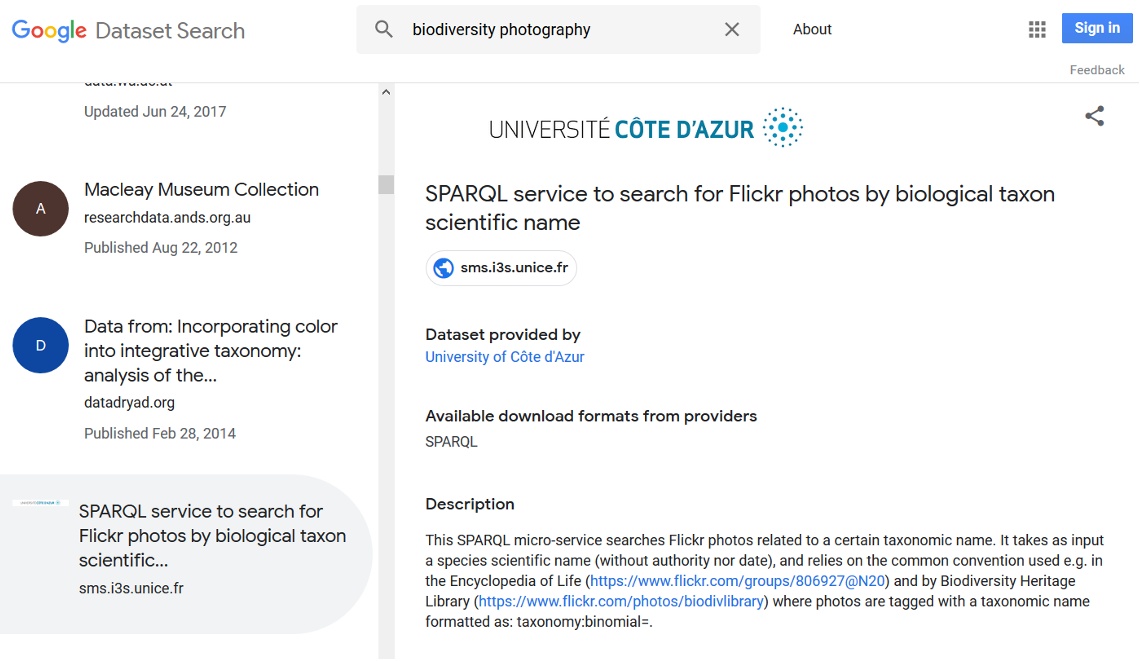Click the scrollbar up arrow above results
The height and width of the screenshot is (661, 1140).
point(386,90)
